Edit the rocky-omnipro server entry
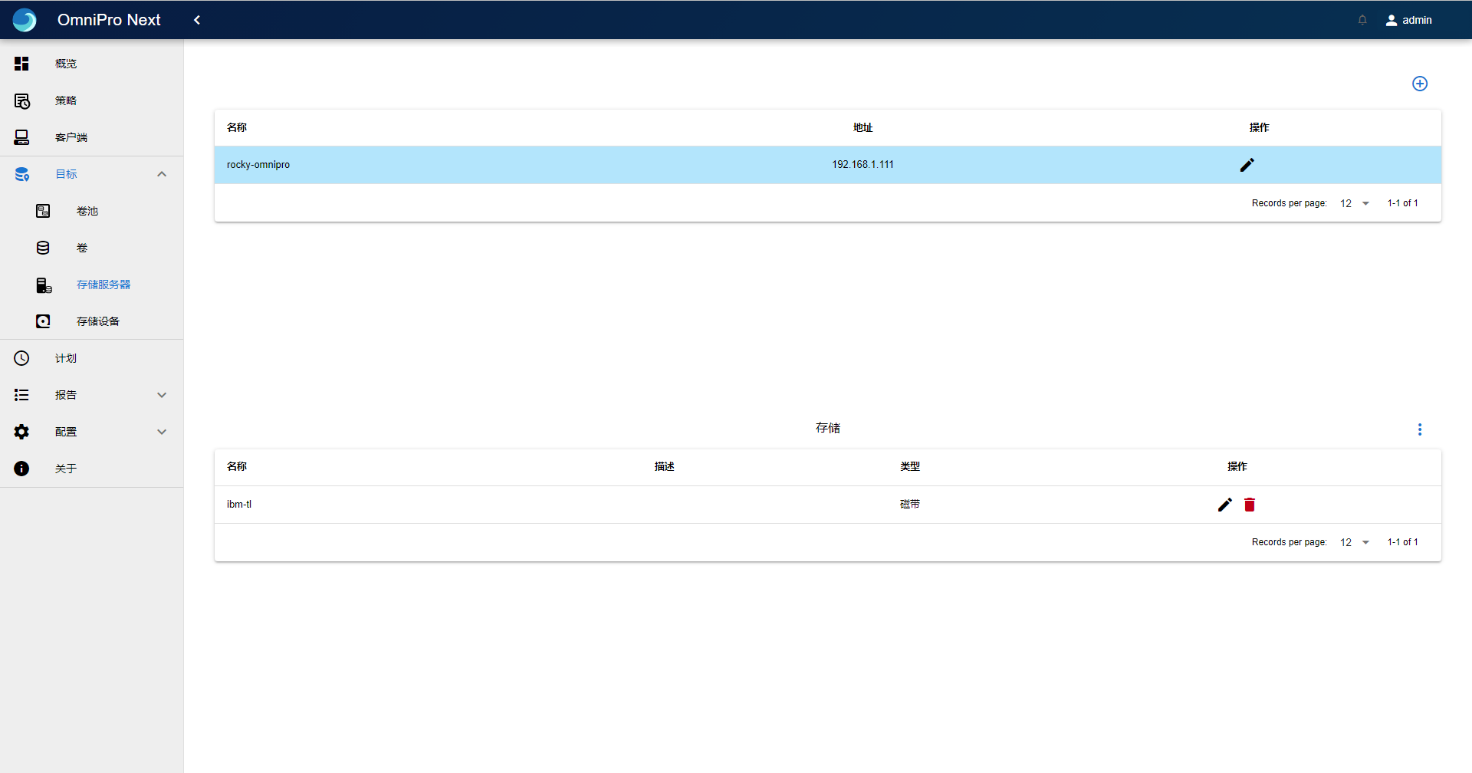The height and width of the screenshot is (773, 1472). (1246, 165)
